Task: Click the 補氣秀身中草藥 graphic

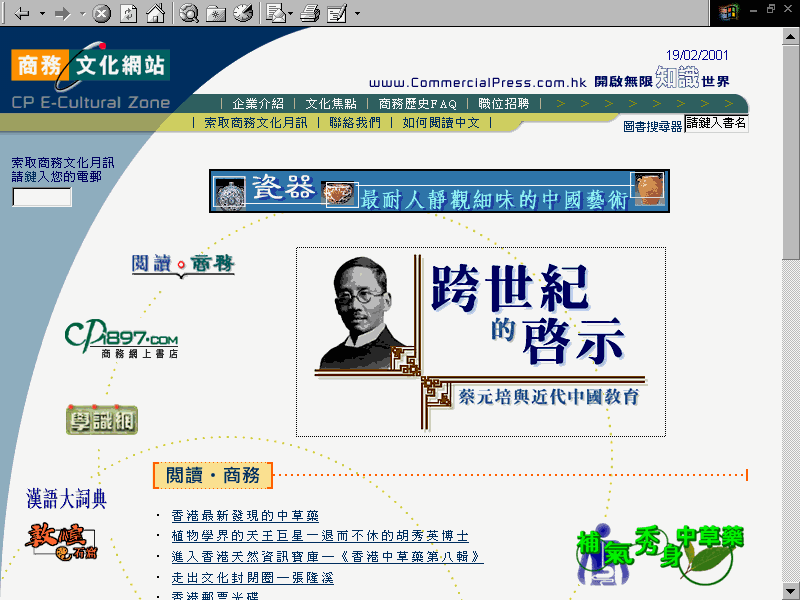Action: tap(660, 555)
